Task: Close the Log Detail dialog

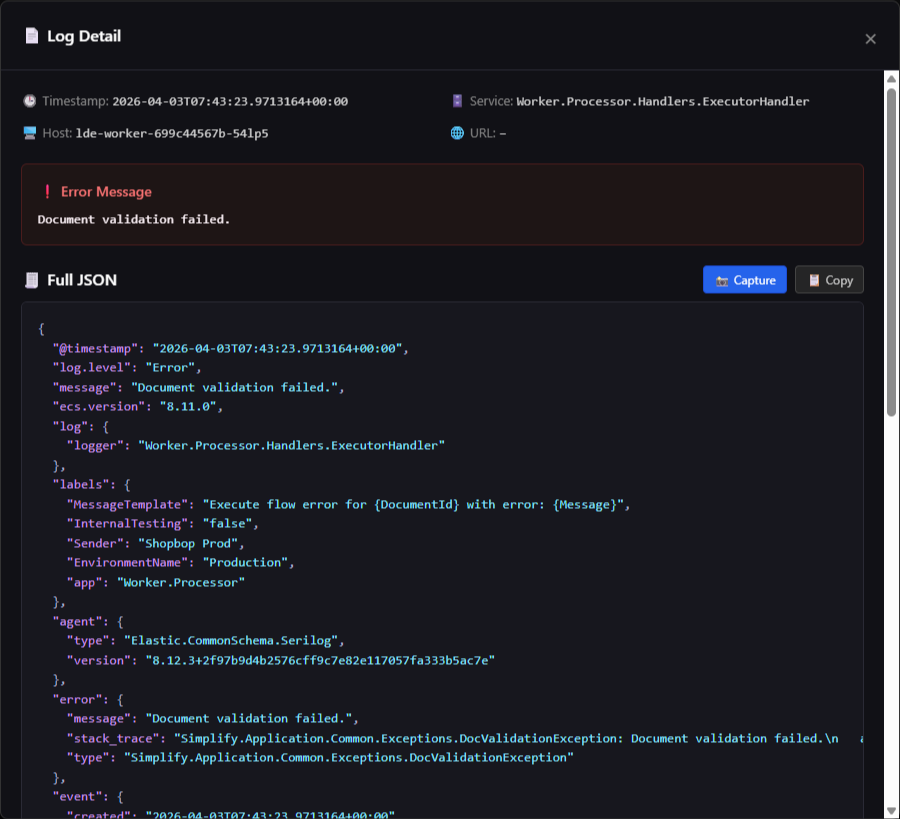Action: tap(870, 39)
